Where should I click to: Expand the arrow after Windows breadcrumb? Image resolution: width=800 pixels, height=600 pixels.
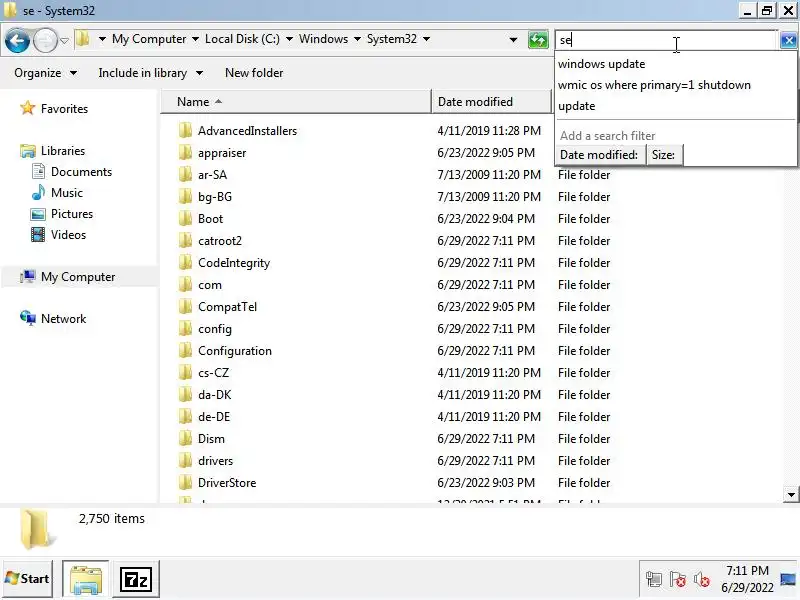(x=357, y=39)
